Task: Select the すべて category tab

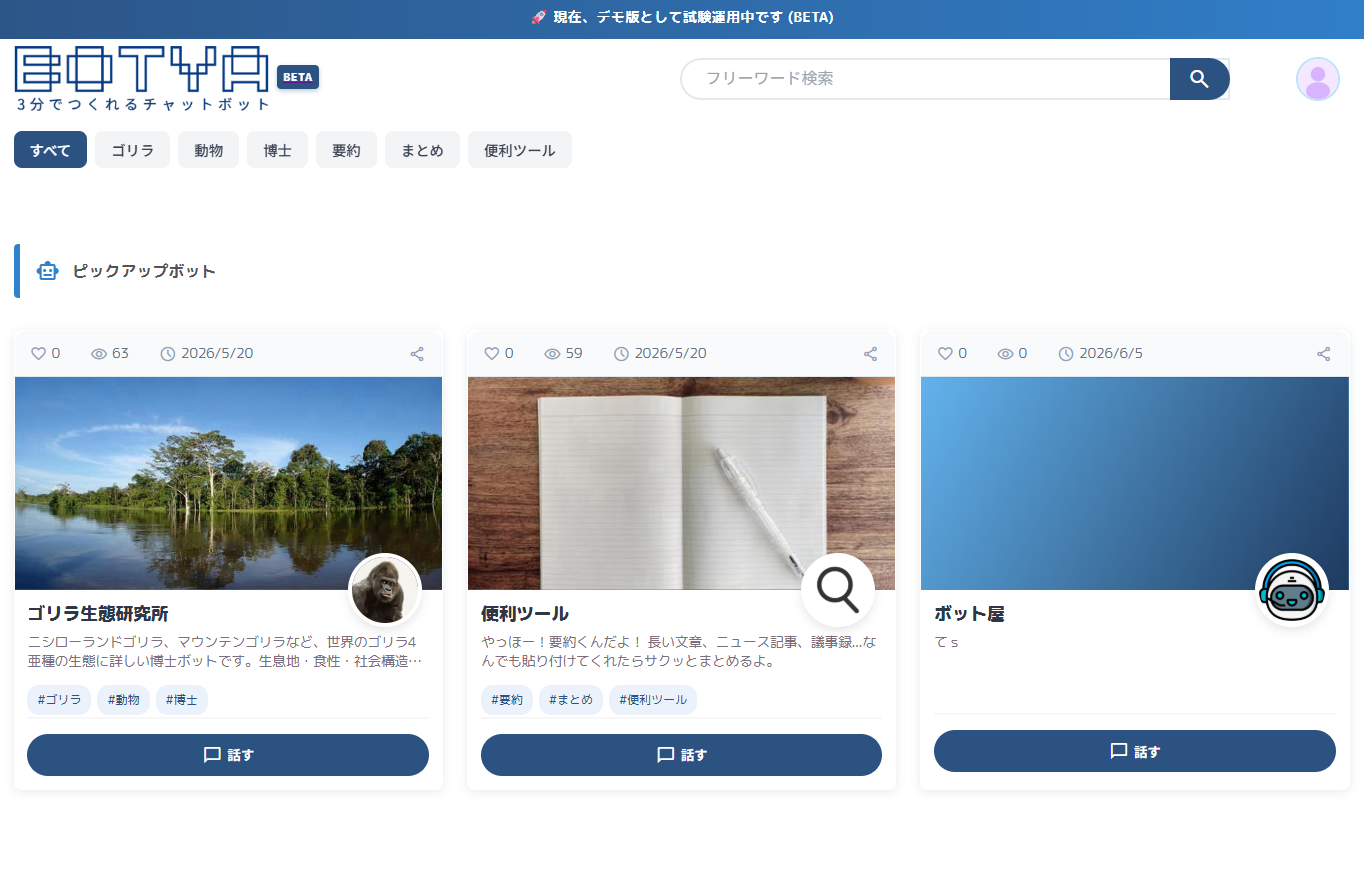Action: 50,150
